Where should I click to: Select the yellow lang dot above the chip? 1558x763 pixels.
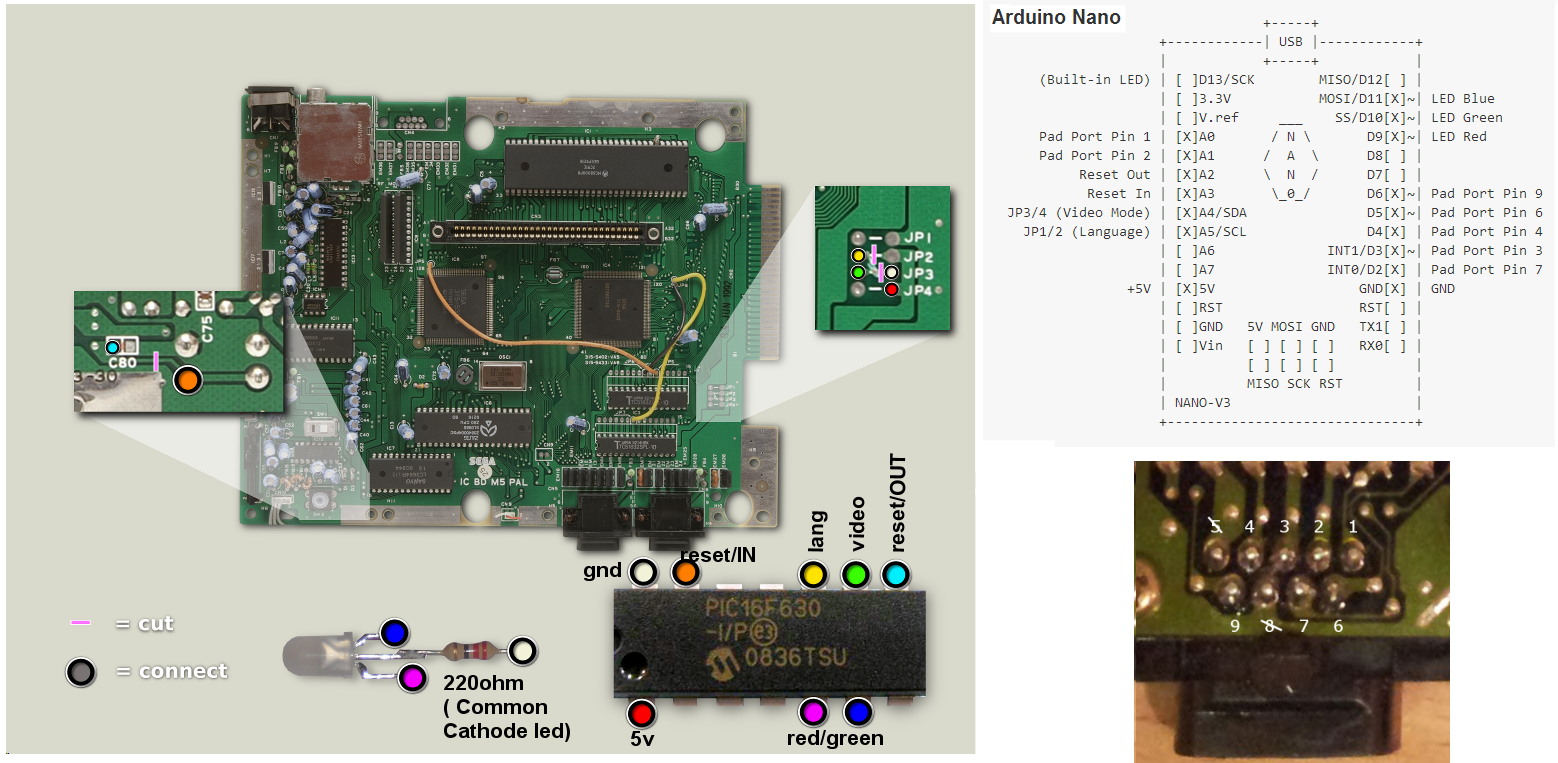[812, 574]
